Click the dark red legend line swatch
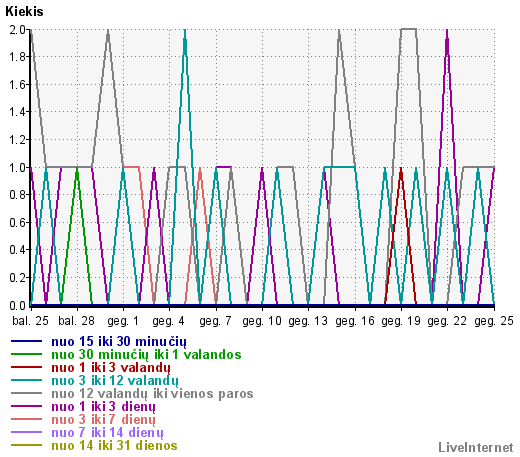Screen dimensions: 520x457 pyautogui.click(x=26, y=367)
